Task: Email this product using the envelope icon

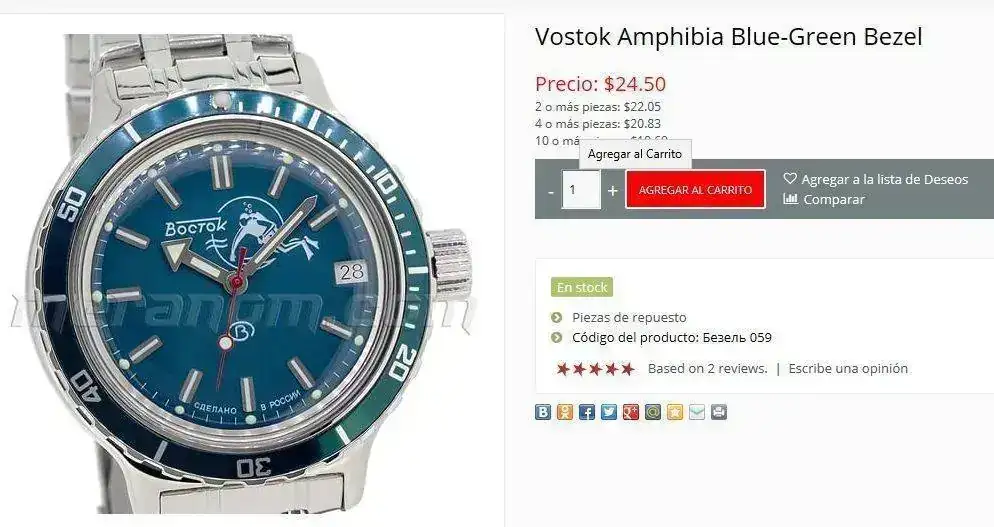Action: pos(697,412)
